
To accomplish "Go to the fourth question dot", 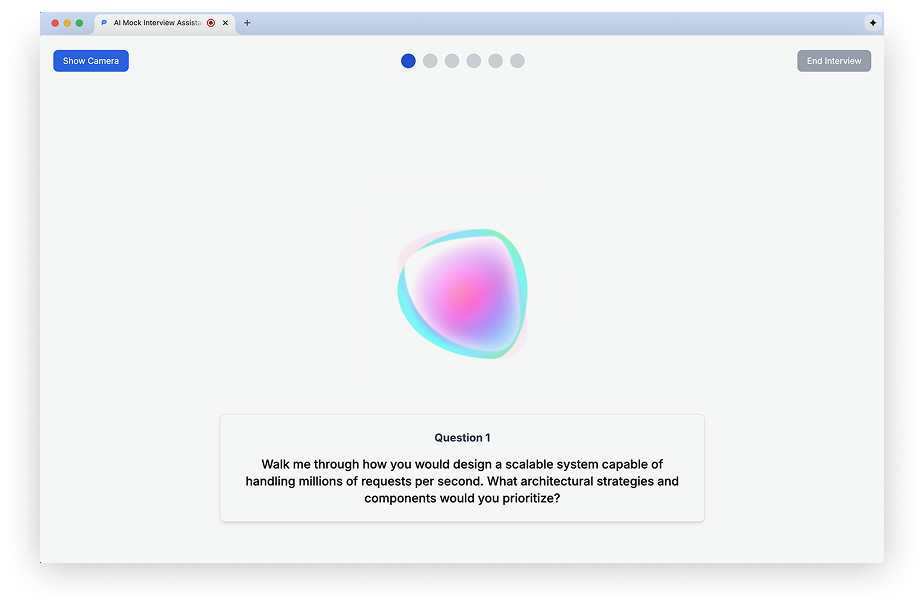I will click(474, 61).
